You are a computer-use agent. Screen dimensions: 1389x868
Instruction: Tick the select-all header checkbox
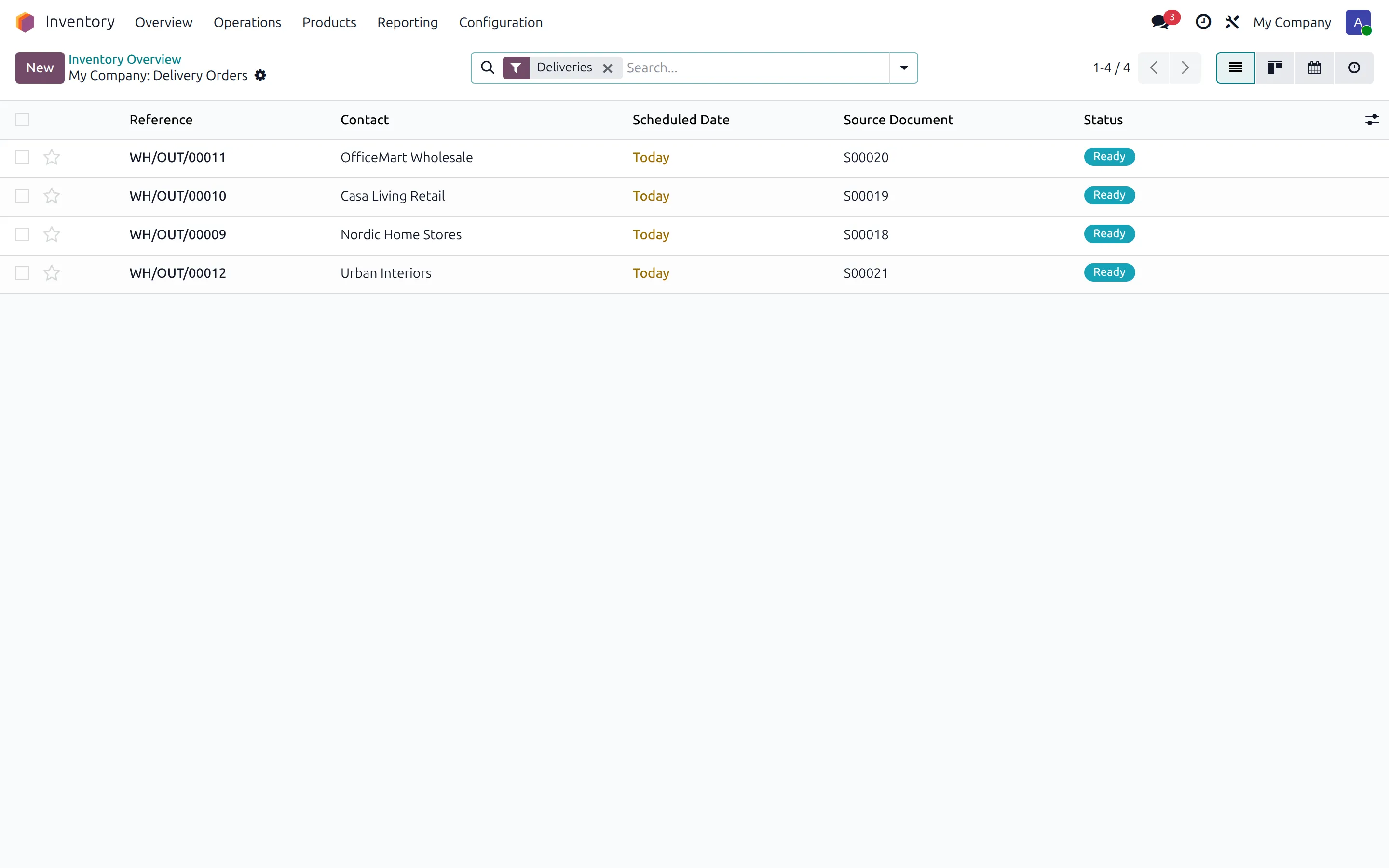22,120
